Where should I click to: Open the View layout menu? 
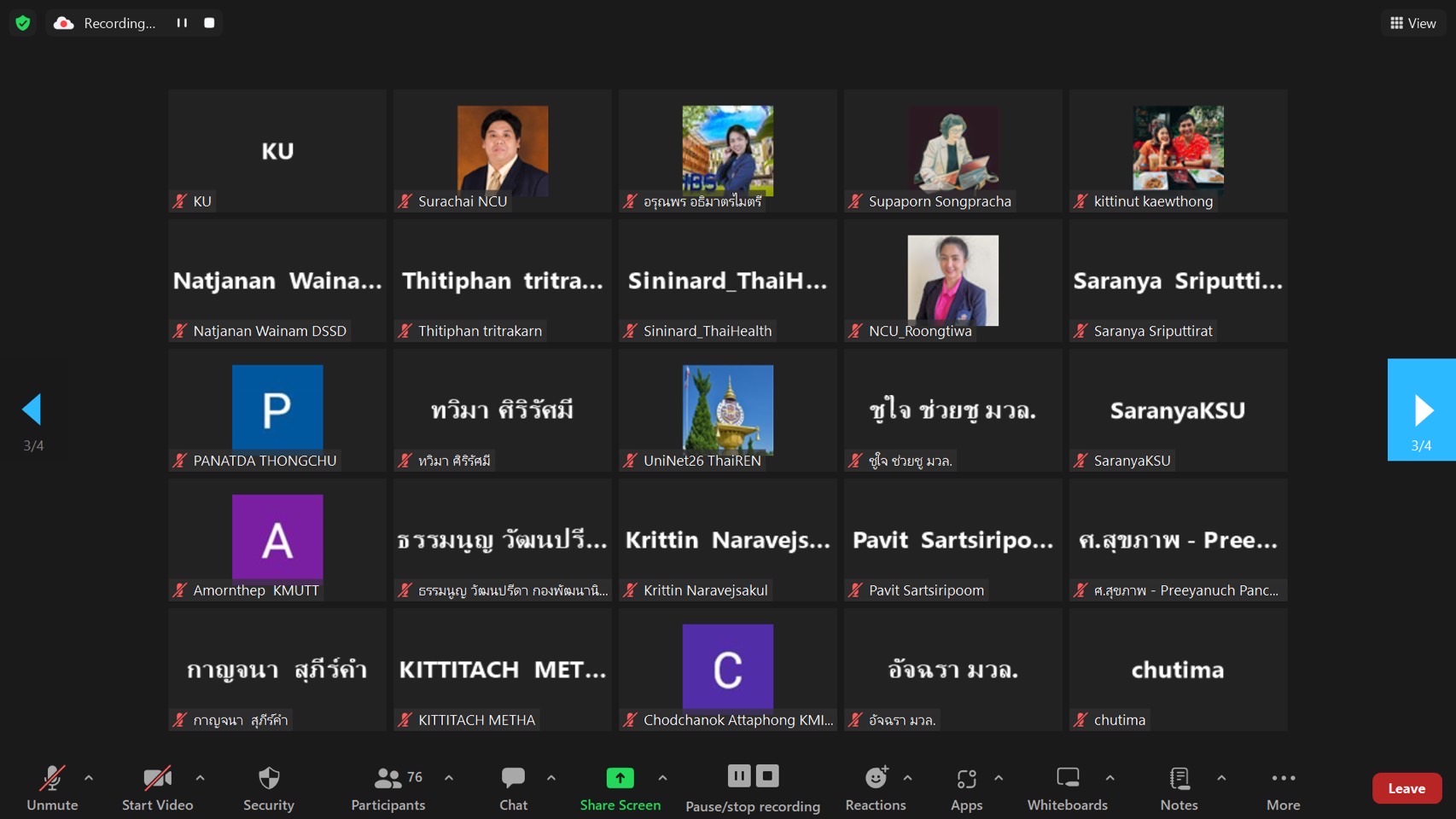(x=1412, y=23)
